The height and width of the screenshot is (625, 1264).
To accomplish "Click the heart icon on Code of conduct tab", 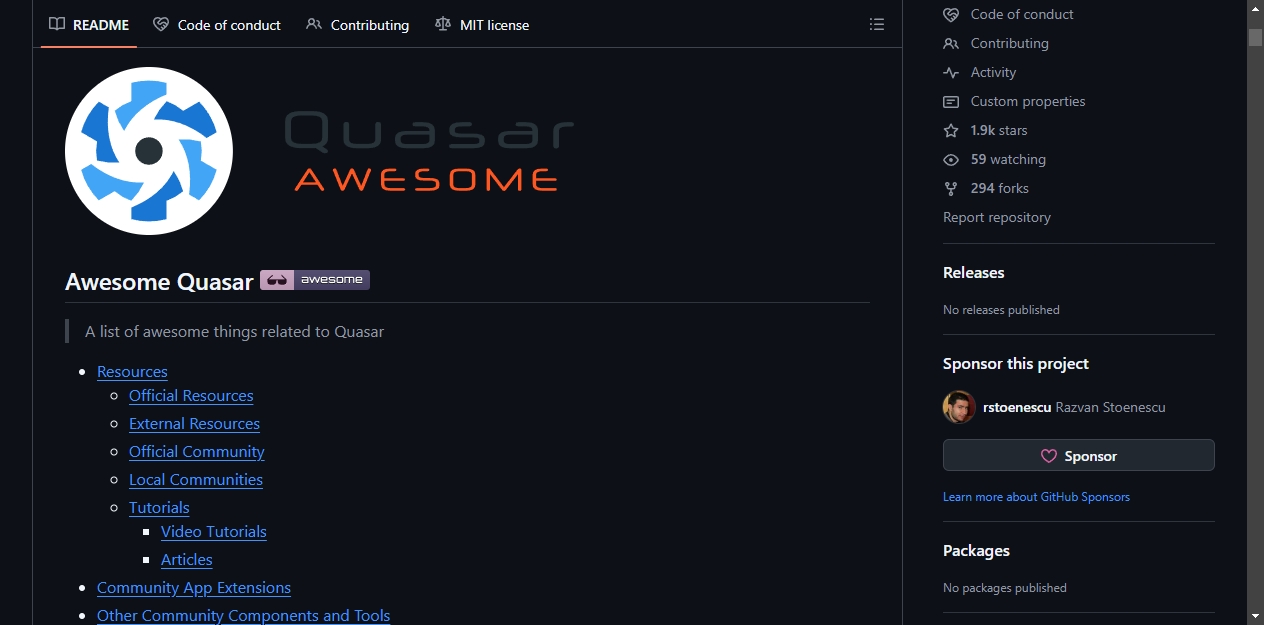I will click(x=161, y=24).
